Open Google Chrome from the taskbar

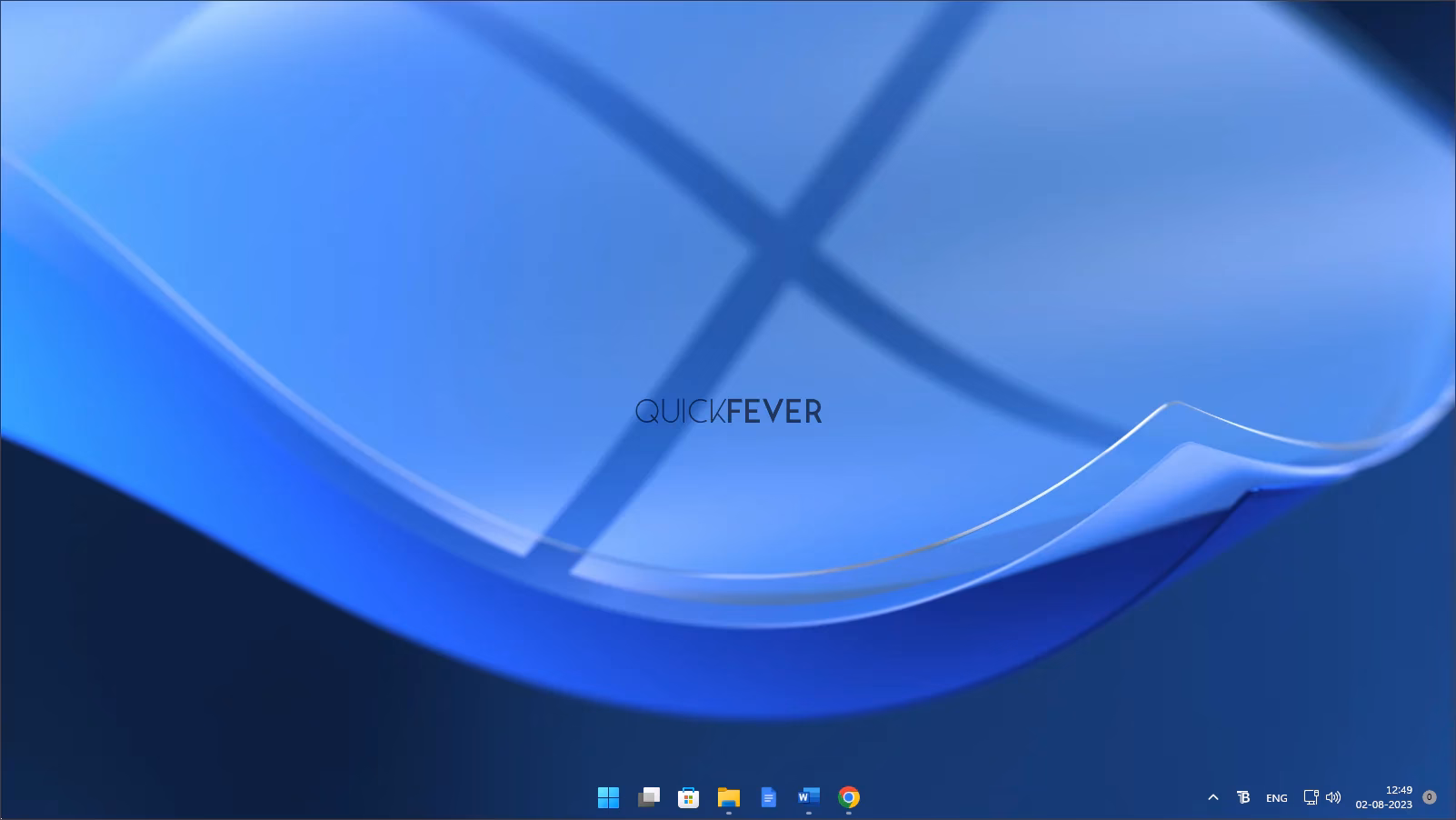(x=848, y=797)
